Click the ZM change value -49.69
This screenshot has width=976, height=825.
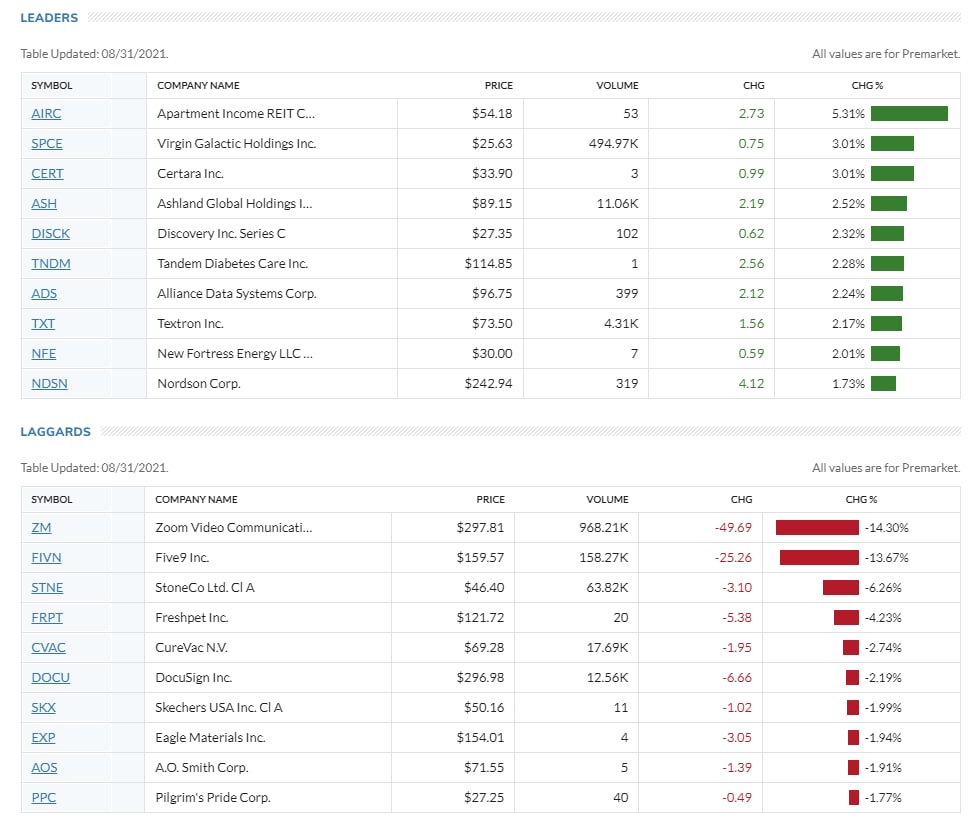[x=733, y=527]
